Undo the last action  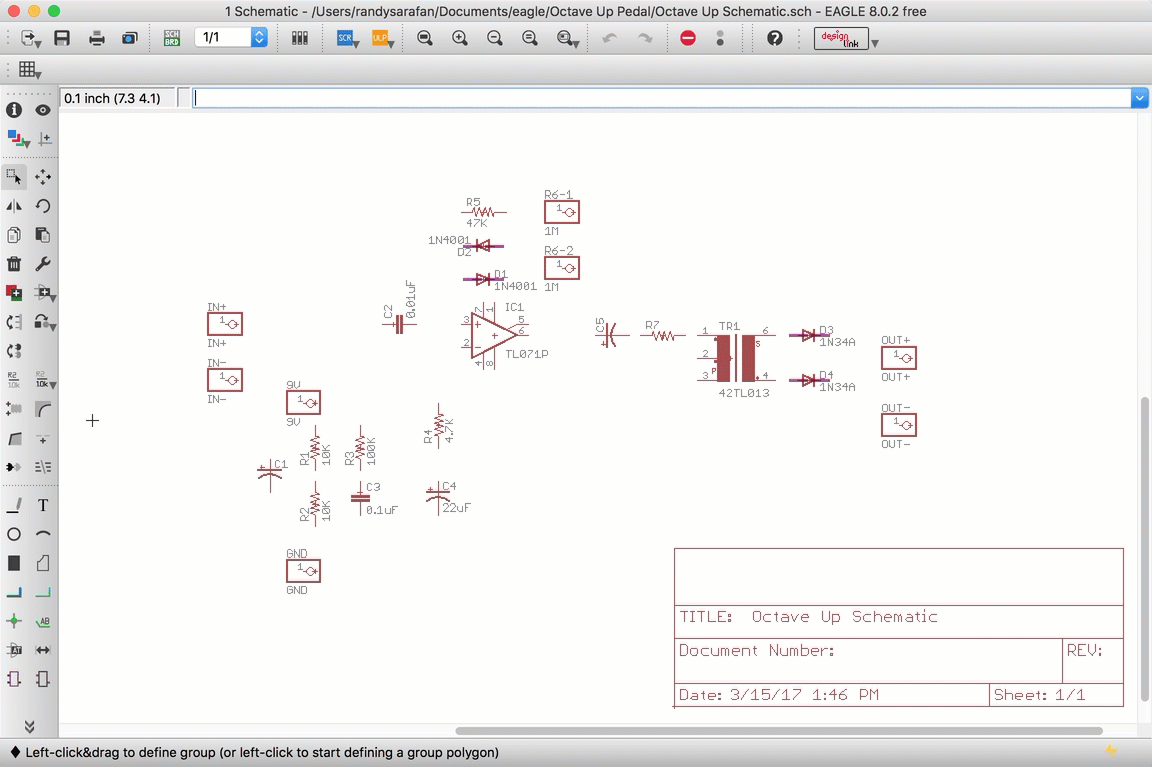tap(609, 38)
